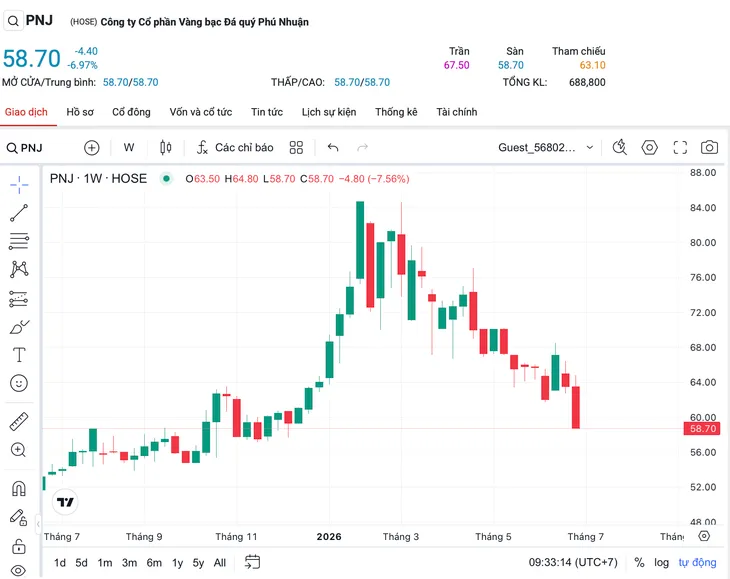730x579 pixels.
Task: Toggle stay in drawing mode
Action: (19, 517)
